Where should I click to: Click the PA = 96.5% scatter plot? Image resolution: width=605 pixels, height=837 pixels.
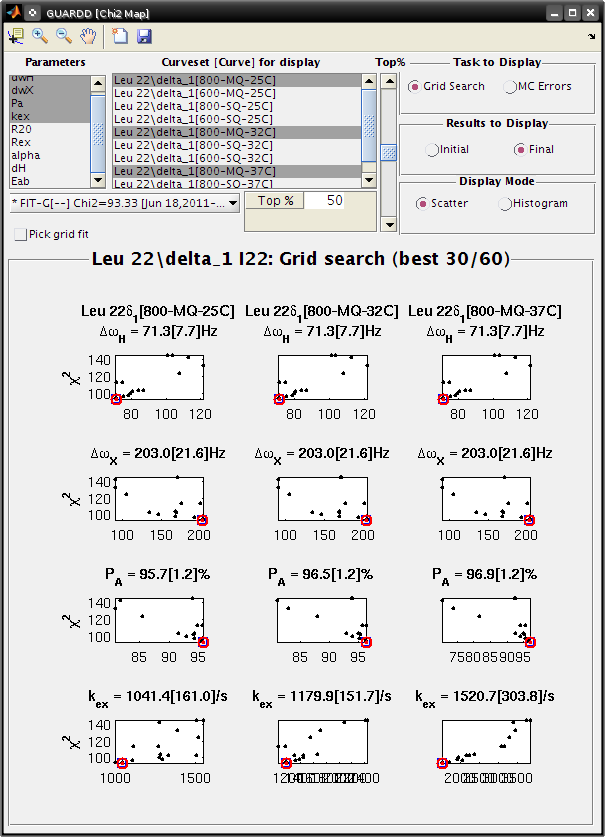coord(323,620)
